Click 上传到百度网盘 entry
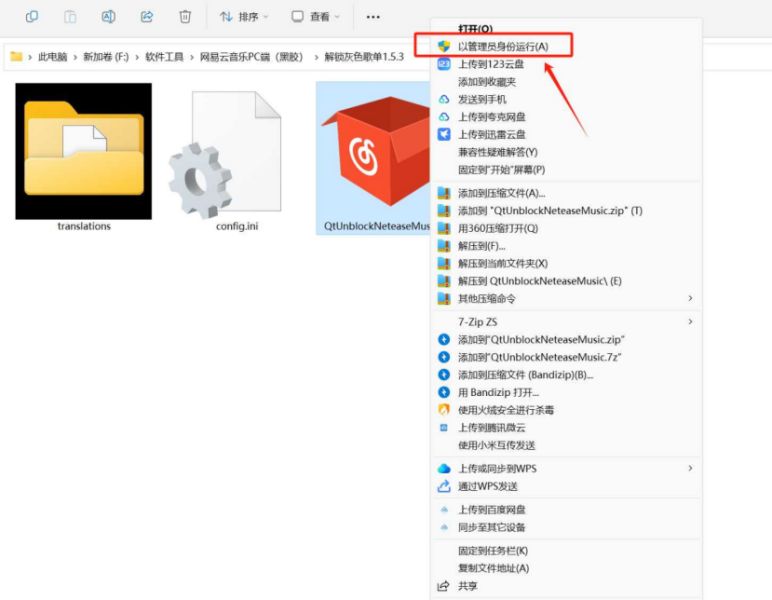This screenshot has height=600, width=772. pos(566,509)
